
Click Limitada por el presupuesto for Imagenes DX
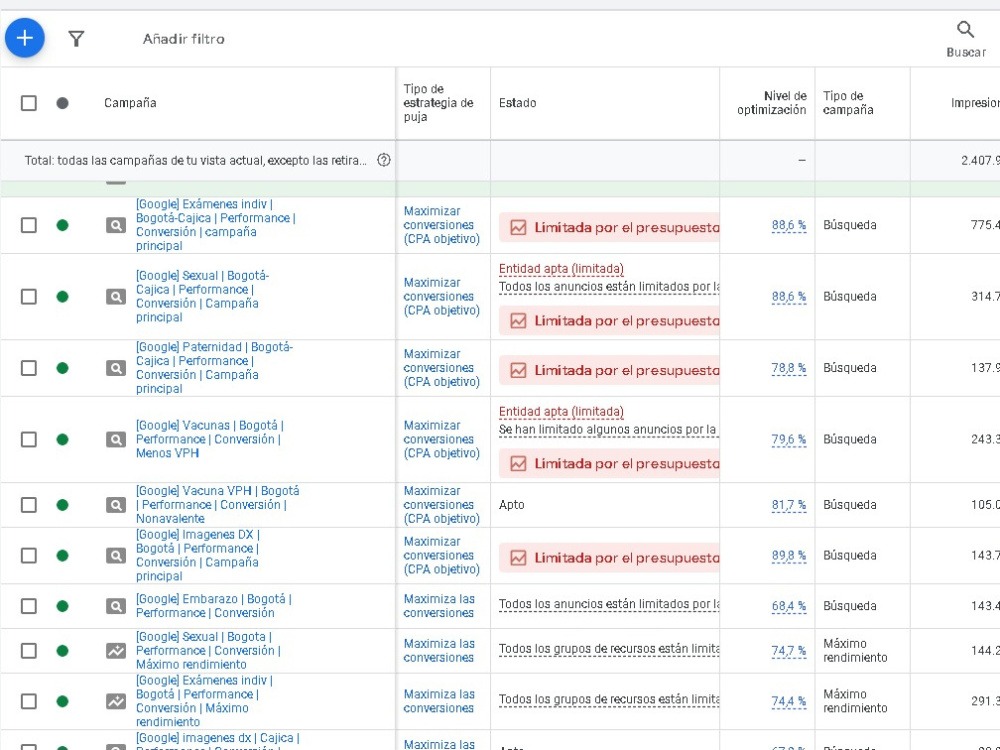609,558
